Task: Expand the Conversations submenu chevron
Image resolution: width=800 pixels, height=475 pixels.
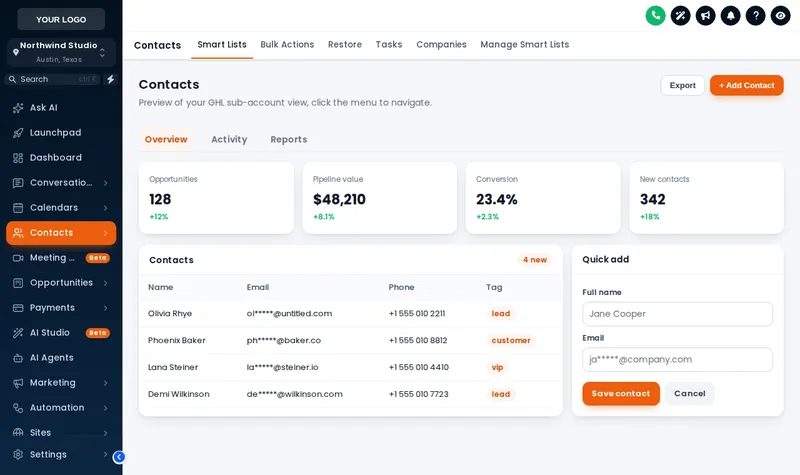Action: coord(106,183)
